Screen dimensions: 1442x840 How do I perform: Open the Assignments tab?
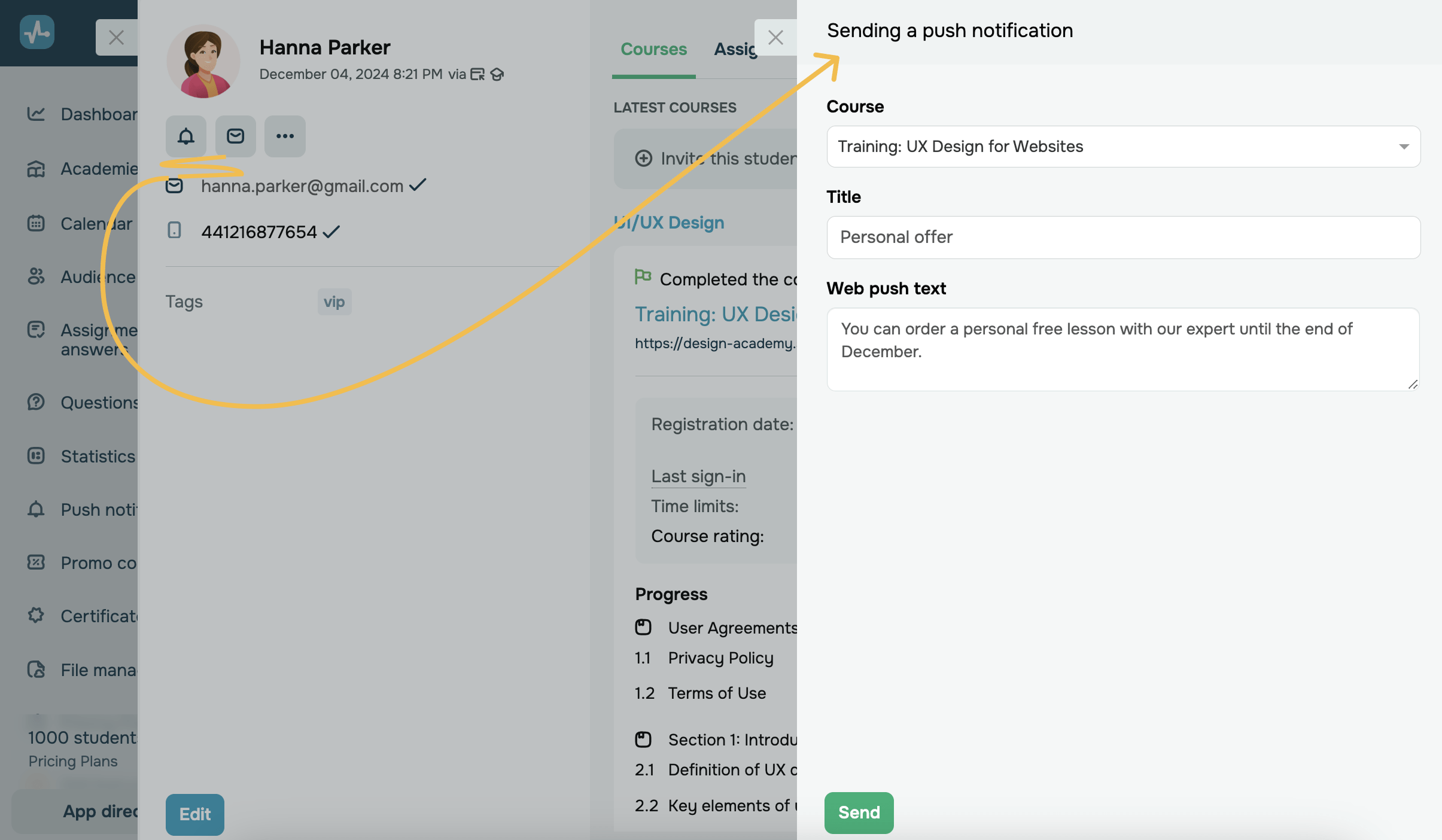pos(735,49)
